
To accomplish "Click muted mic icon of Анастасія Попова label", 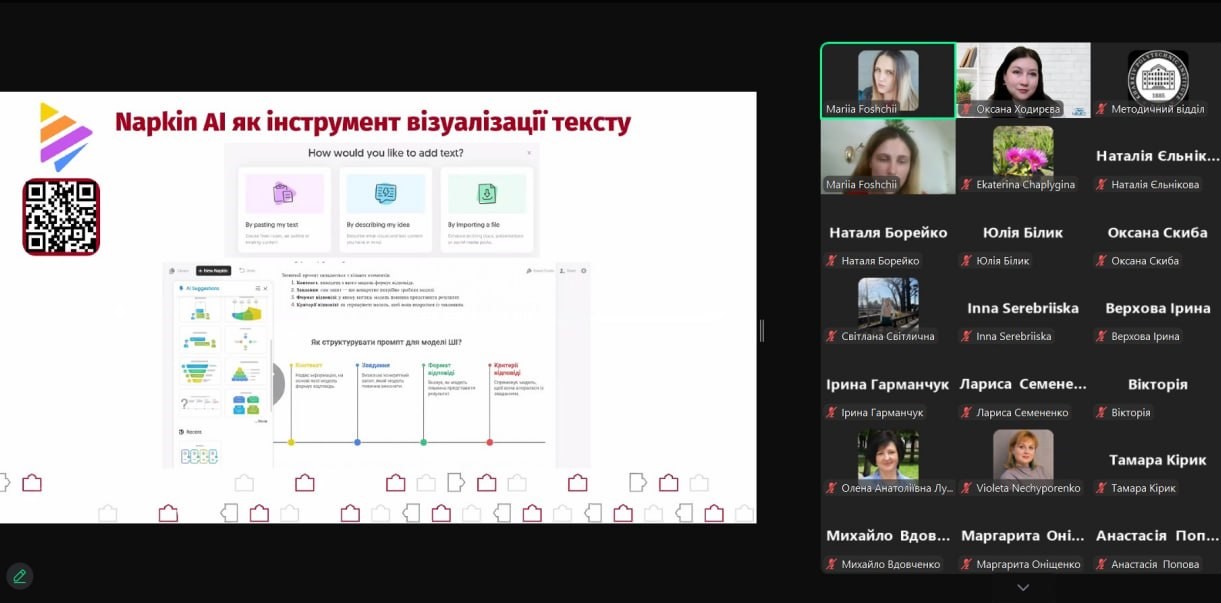I will (1102, 565).
